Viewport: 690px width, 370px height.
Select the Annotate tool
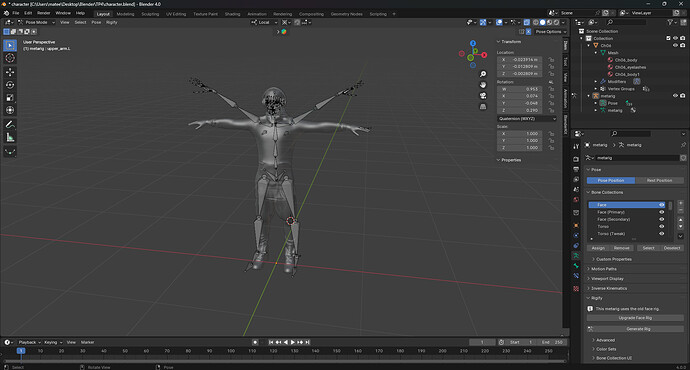pyautogui.click(x=10, y=125)
